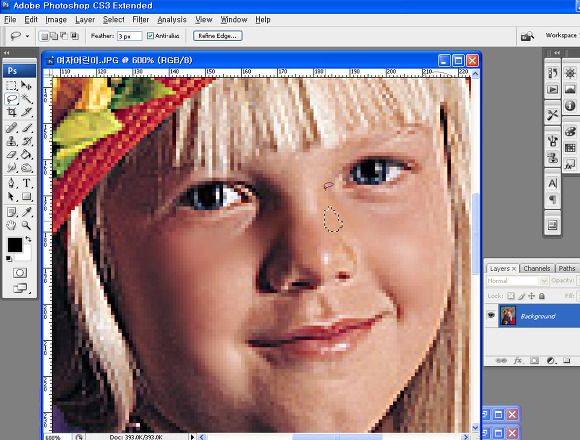Click the foreground color swatch (black)
580x440 pixels.
[x=15, y=245]
